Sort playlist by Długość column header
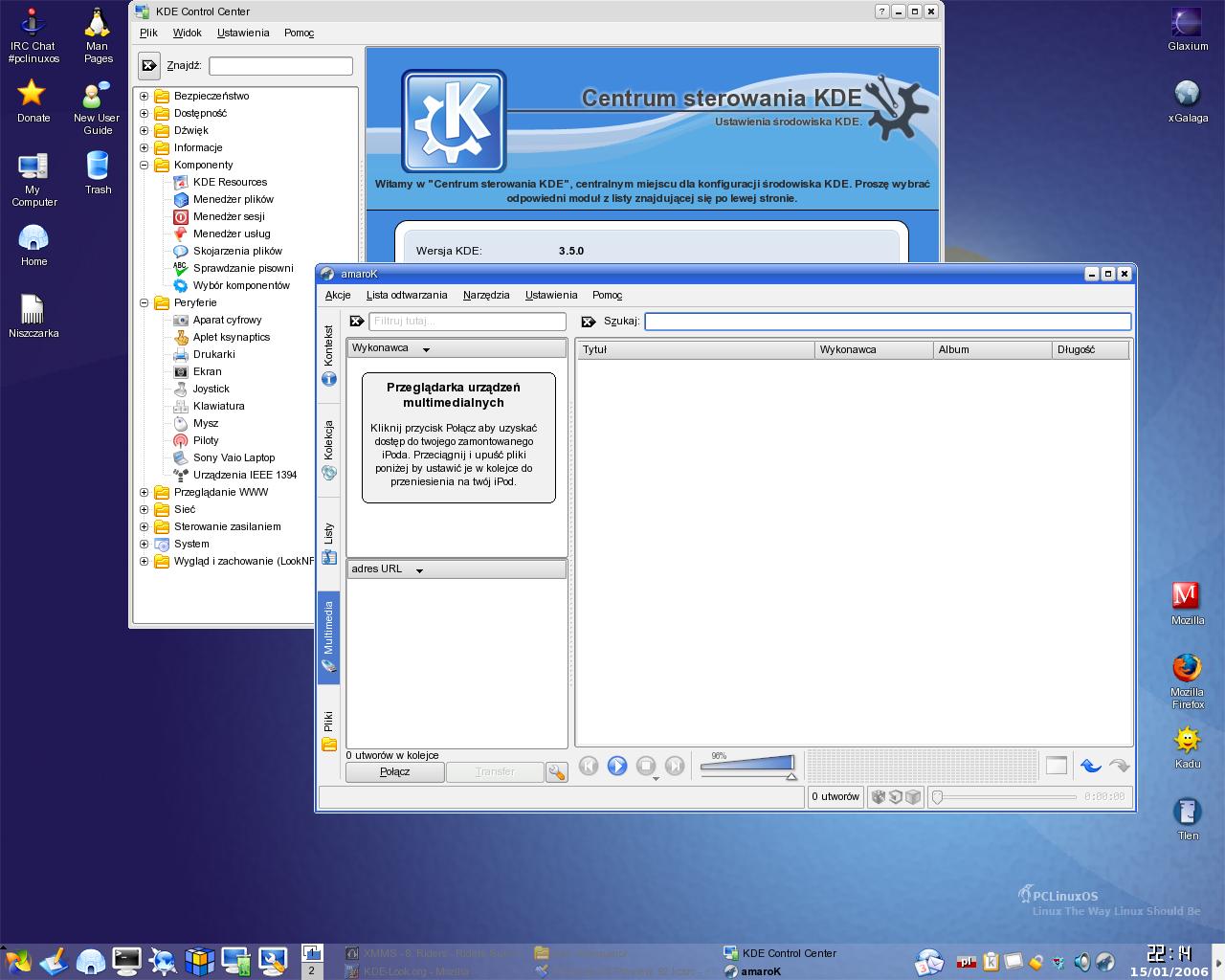 point(1091,349)
